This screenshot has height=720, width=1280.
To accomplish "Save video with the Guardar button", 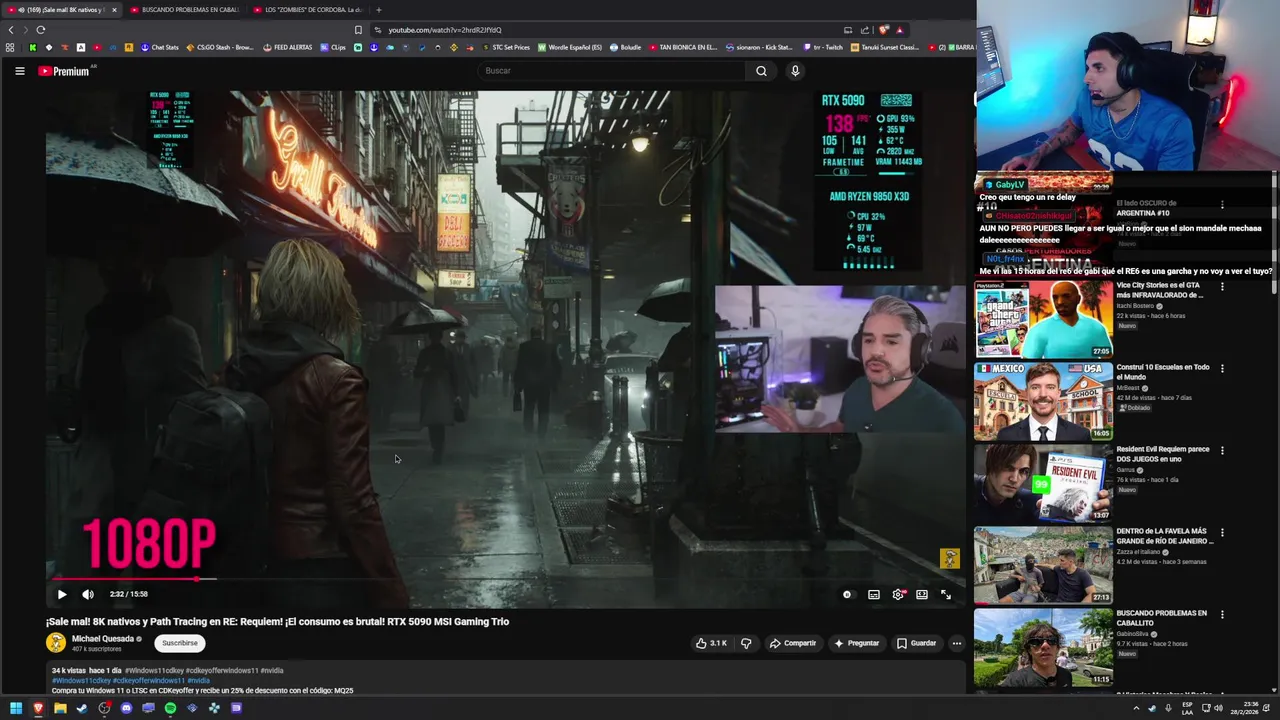I will tap(916, 643).
